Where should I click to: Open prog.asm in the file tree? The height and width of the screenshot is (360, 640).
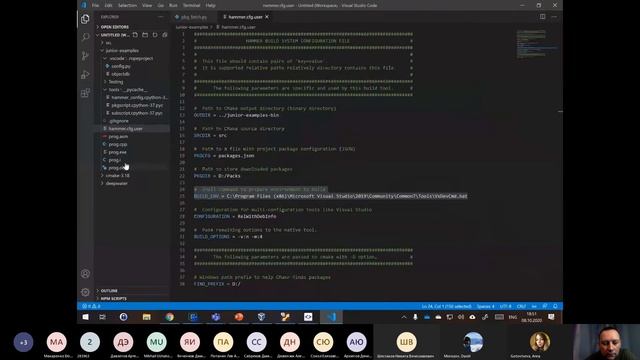(118, 136)
